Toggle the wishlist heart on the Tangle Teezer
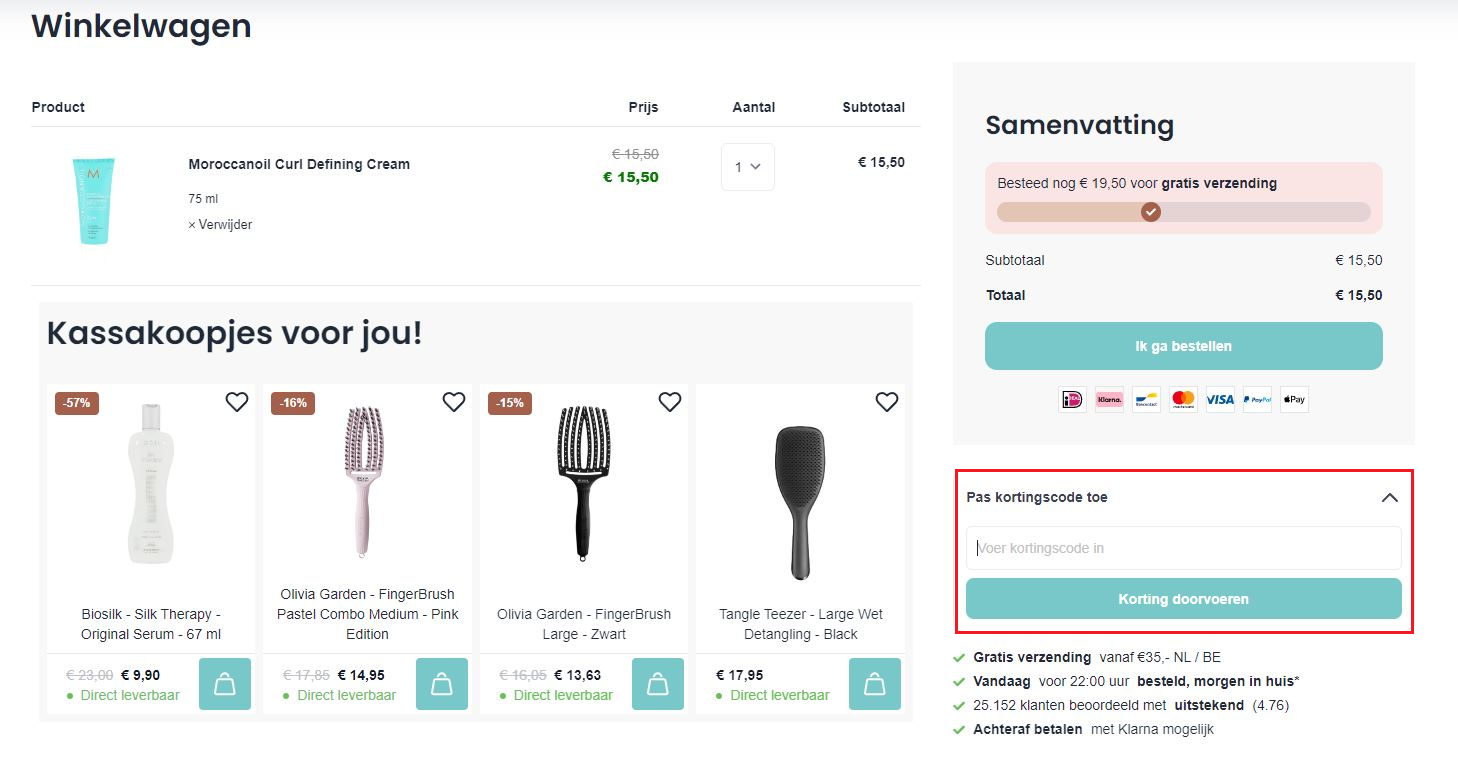 pyautogui.click(x=886, y=401)
